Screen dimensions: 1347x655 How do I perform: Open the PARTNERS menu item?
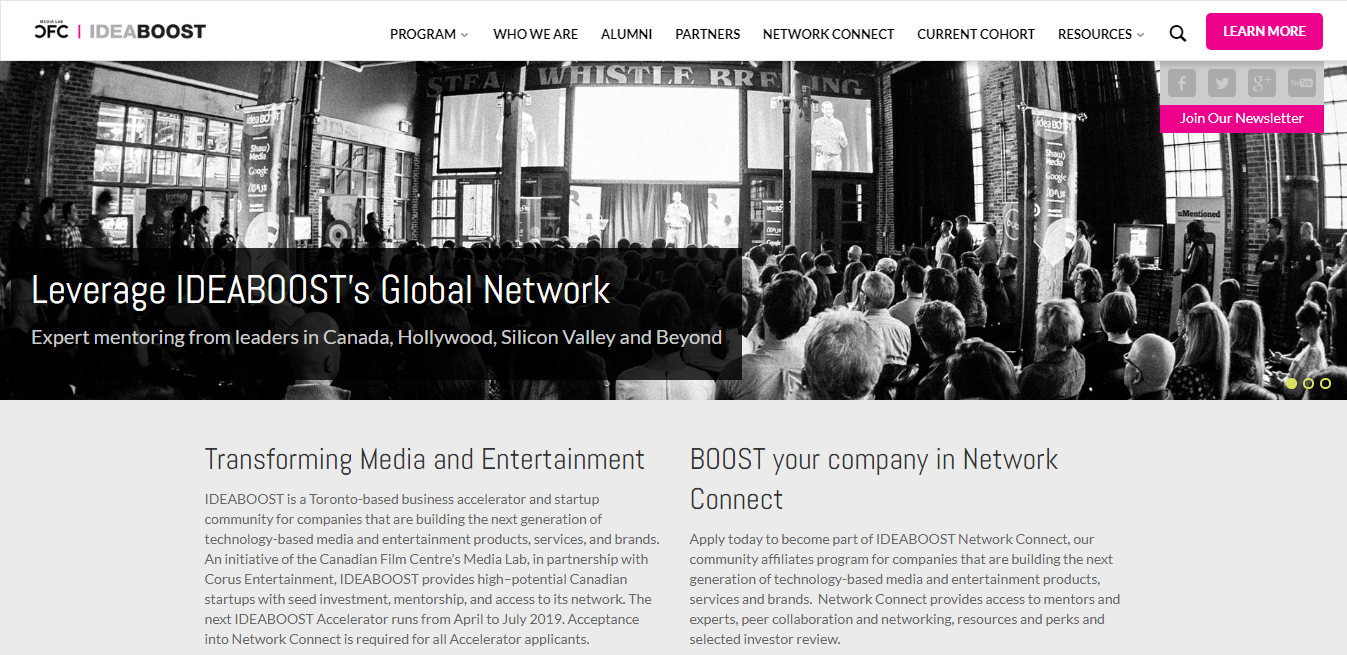[x=707, y=34]
